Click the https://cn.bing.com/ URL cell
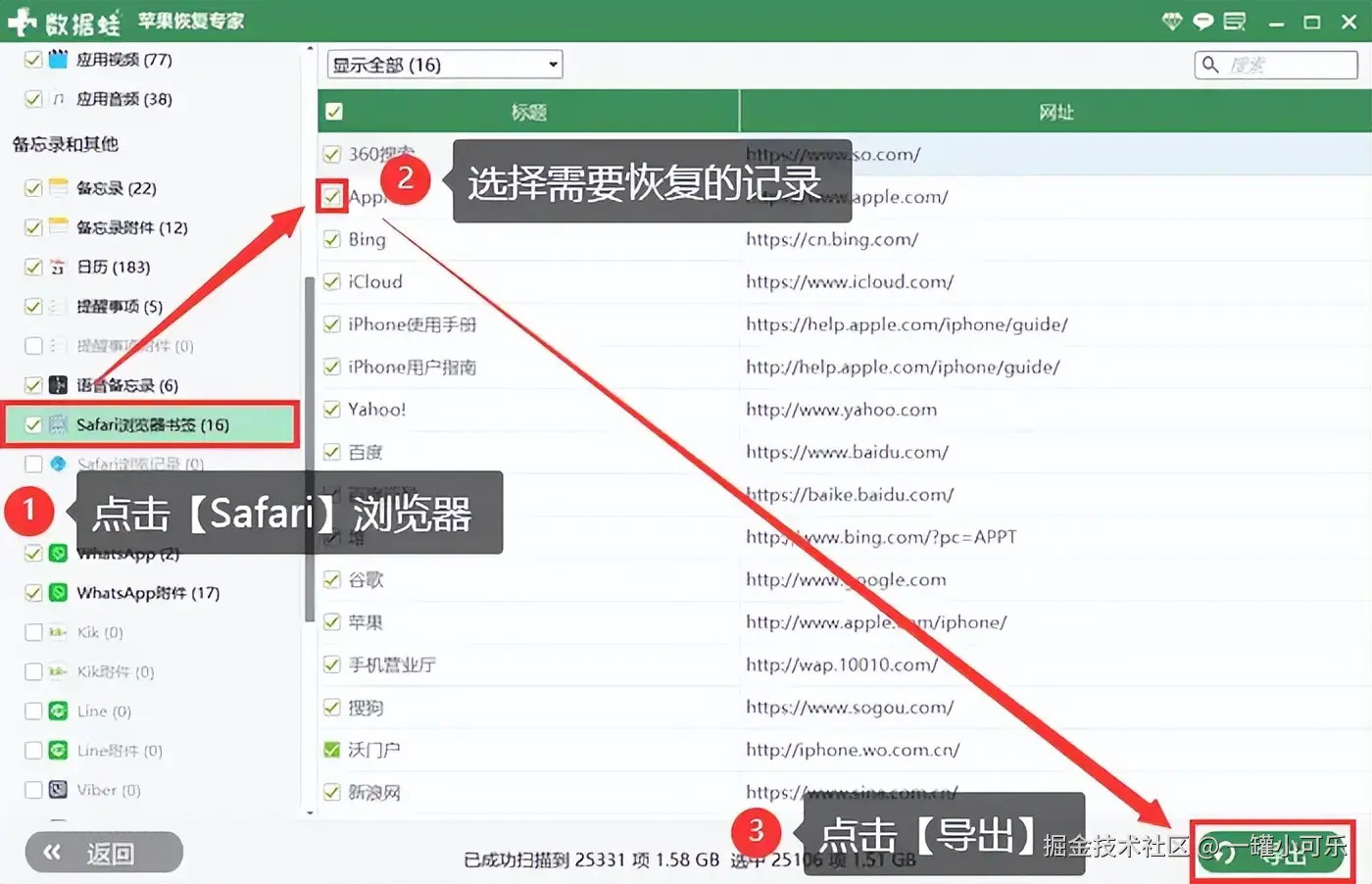Screen dimensions: 1372x884 point(832,239)
